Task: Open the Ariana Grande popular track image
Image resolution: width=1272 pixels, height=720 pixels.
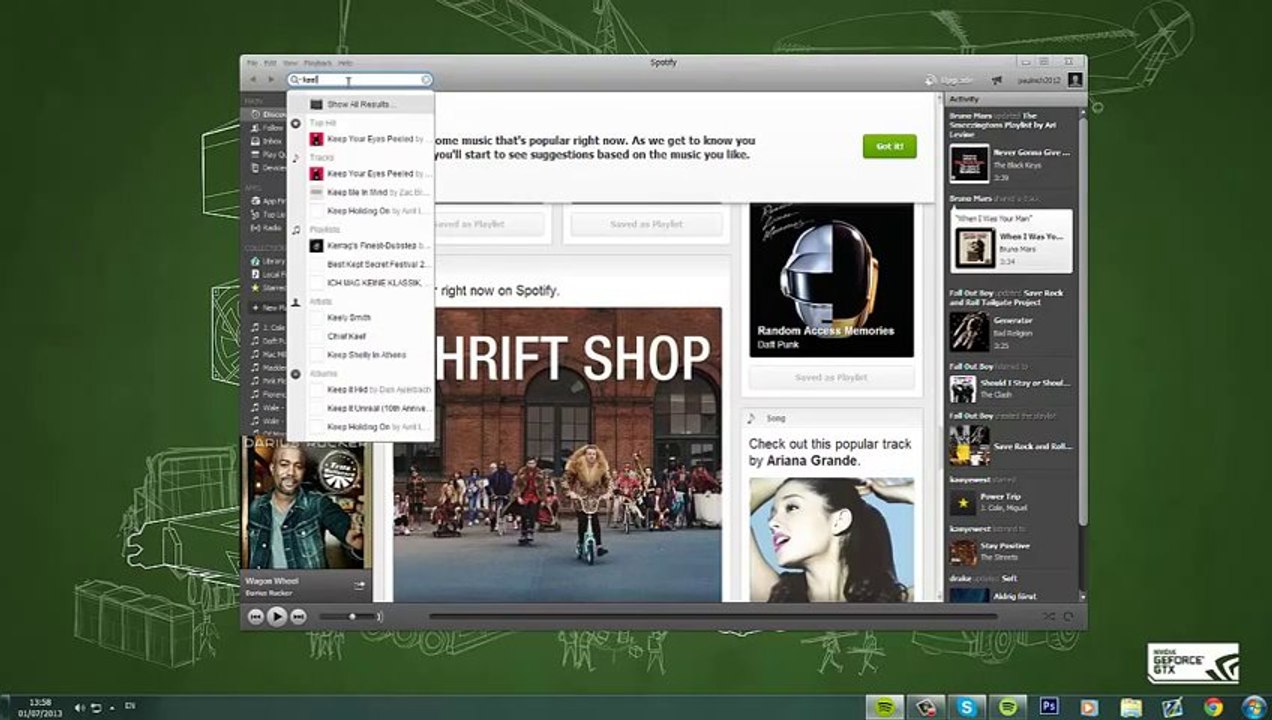Action: [x=831, y=540]
